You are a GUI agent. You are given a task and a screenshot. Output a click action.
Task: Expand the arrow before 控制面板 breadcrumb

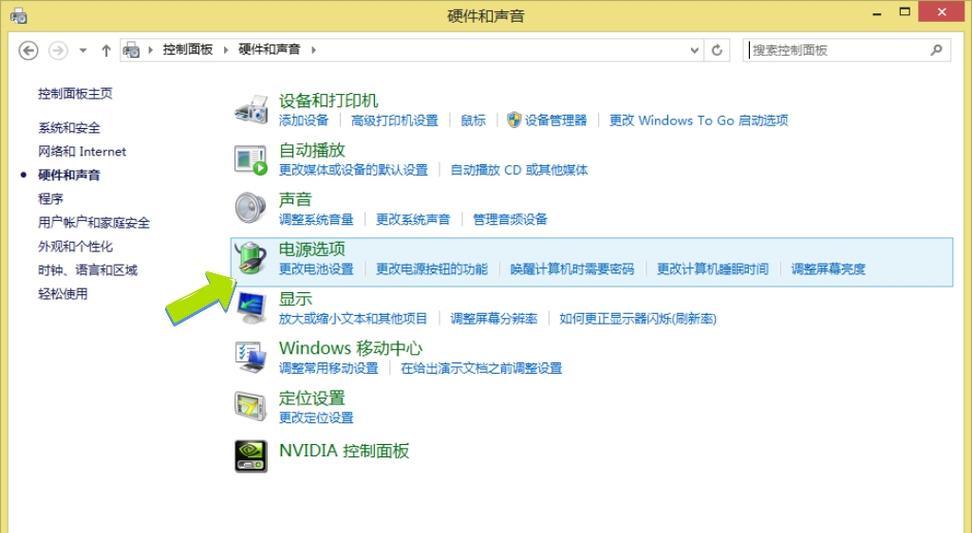(x=150, y=50)
